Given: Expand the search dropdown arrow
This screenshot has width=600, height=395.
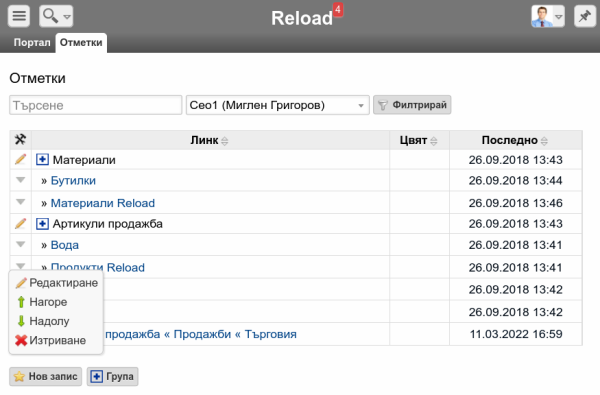Looking at the screenshot, I should click(x=67, y=17).
